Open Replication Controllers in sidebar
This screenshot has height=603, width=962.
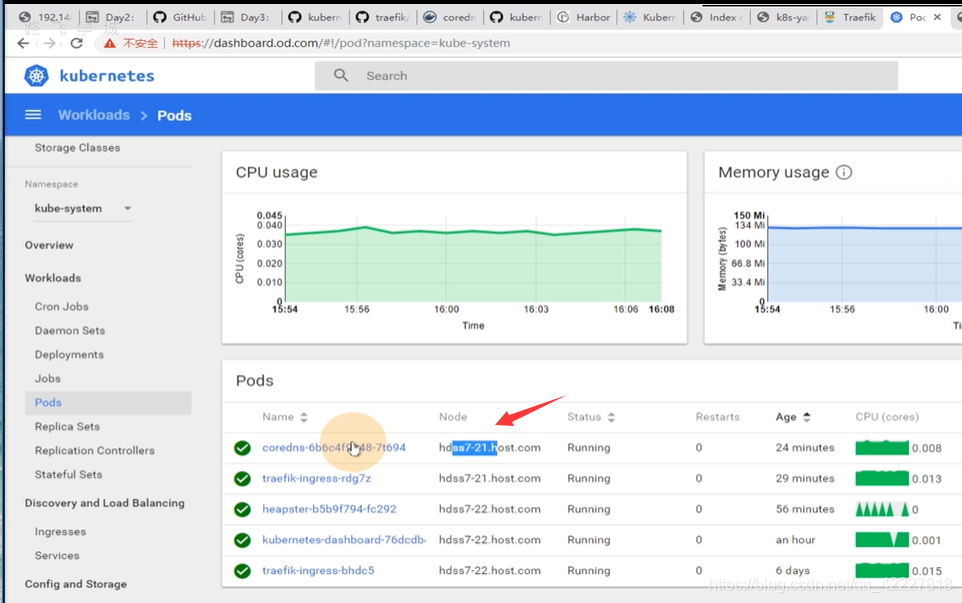[94, 450]
